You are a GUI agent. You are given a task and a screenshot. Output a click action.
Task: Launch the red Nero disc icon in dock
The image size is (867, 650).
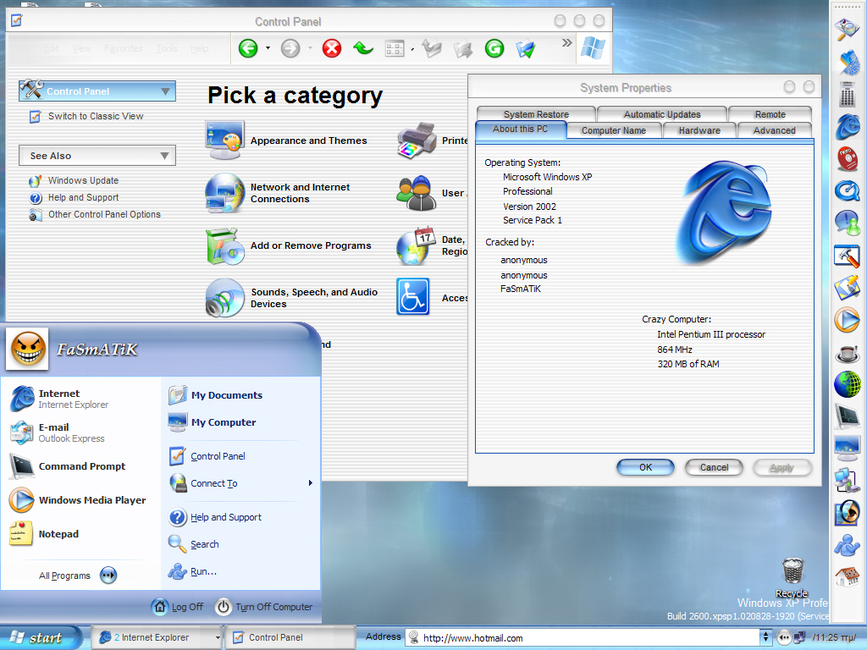847,159
